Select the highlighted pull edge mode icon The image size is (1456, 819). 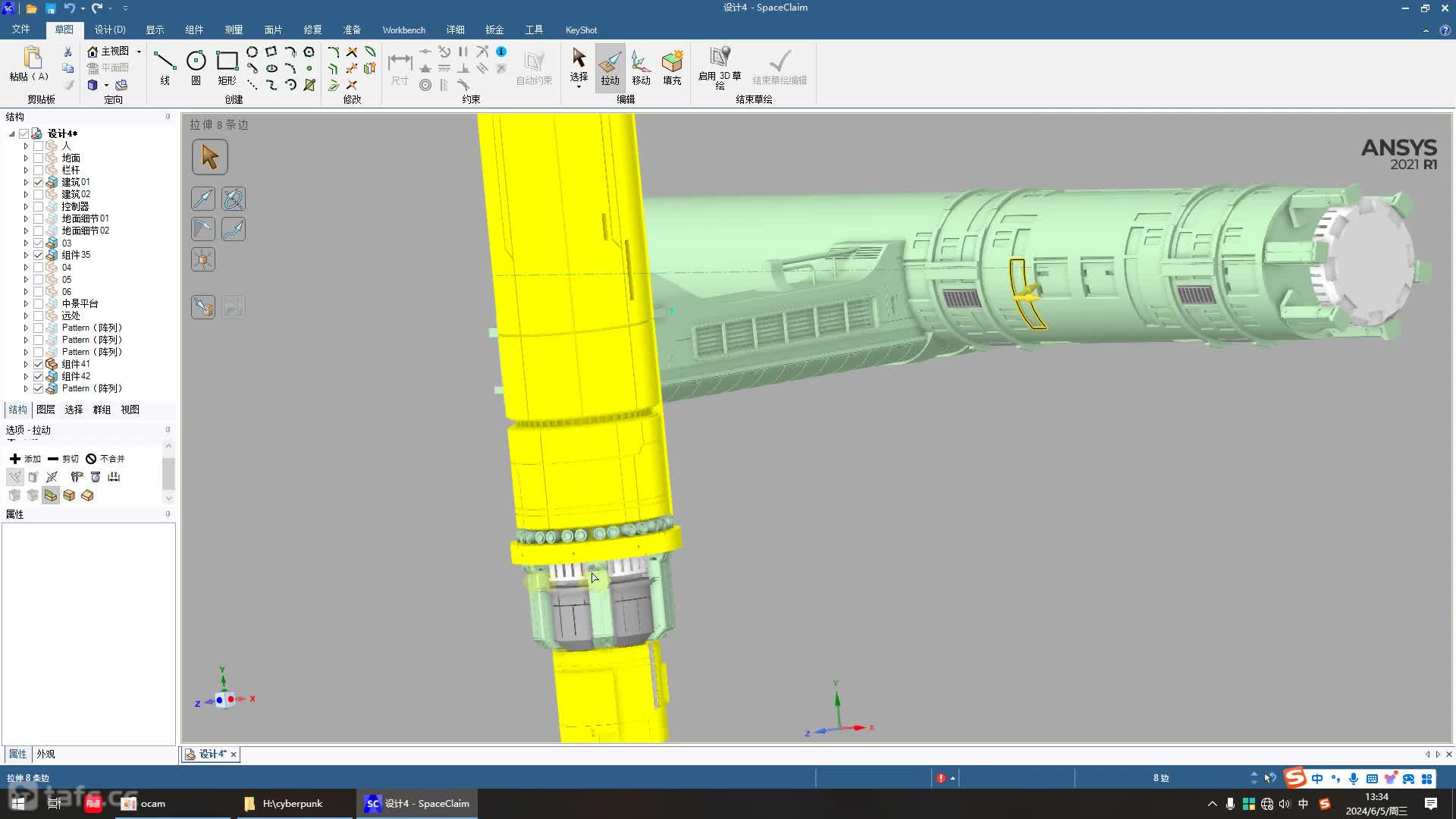tap(51, 495)
